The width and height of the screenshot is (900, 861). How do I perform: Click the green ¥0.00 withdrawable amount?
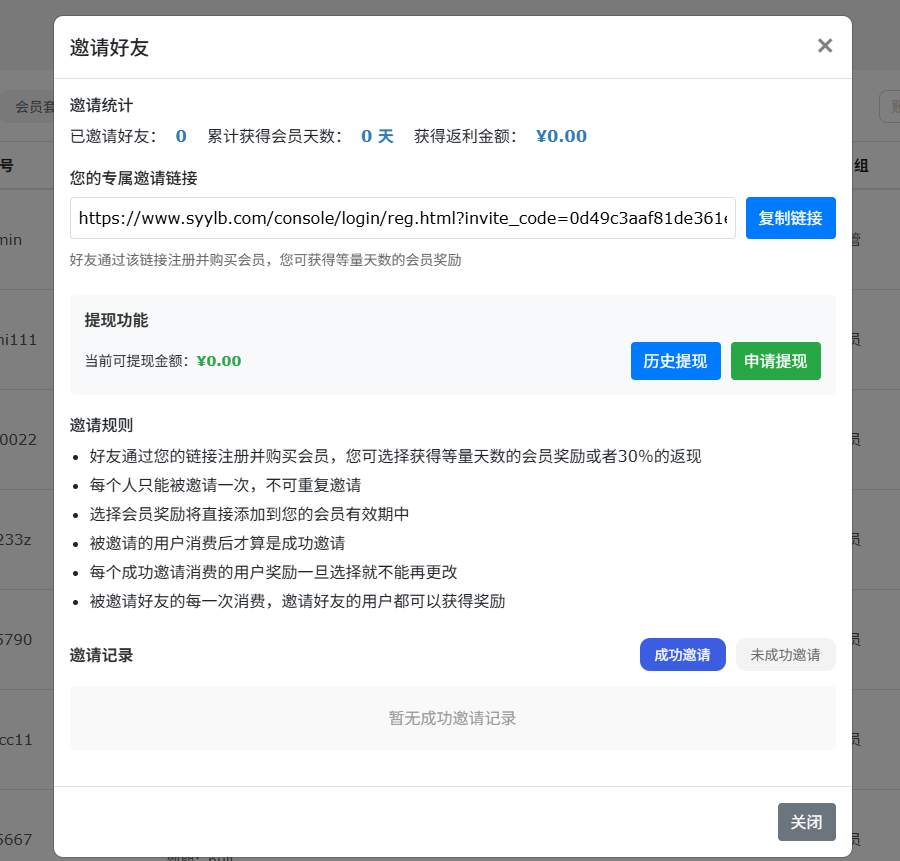pos(218,361)
